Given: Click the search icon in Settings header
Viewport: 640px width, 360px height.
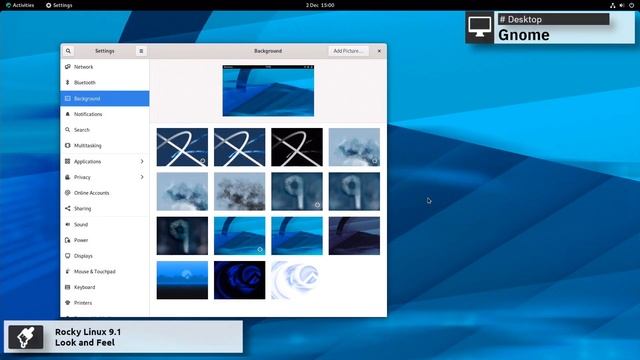Looking at the screenshot, I should 68,51.
